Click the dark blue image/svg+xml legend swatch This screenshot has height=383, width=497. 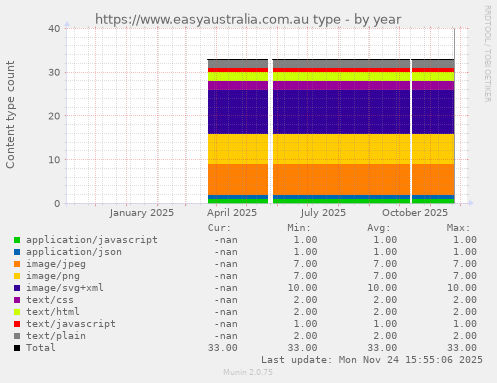[x=17, y=288]
